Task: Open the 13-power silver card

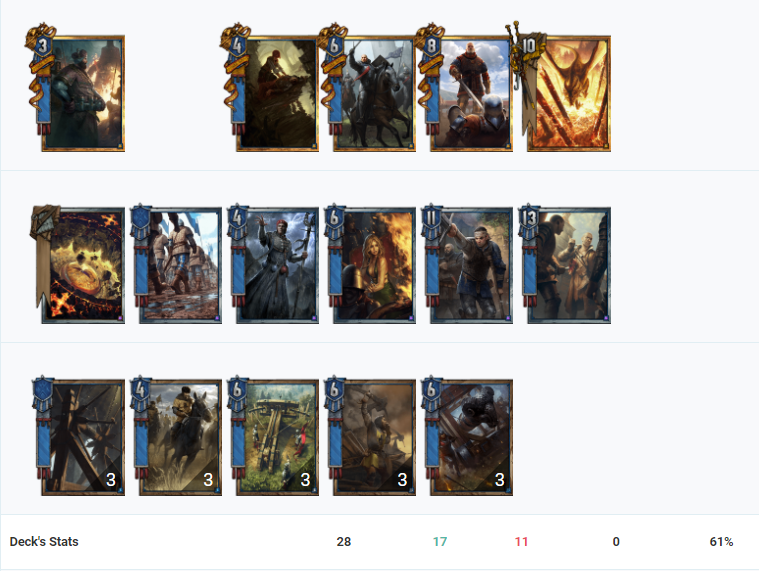Action: click(565, 264)
